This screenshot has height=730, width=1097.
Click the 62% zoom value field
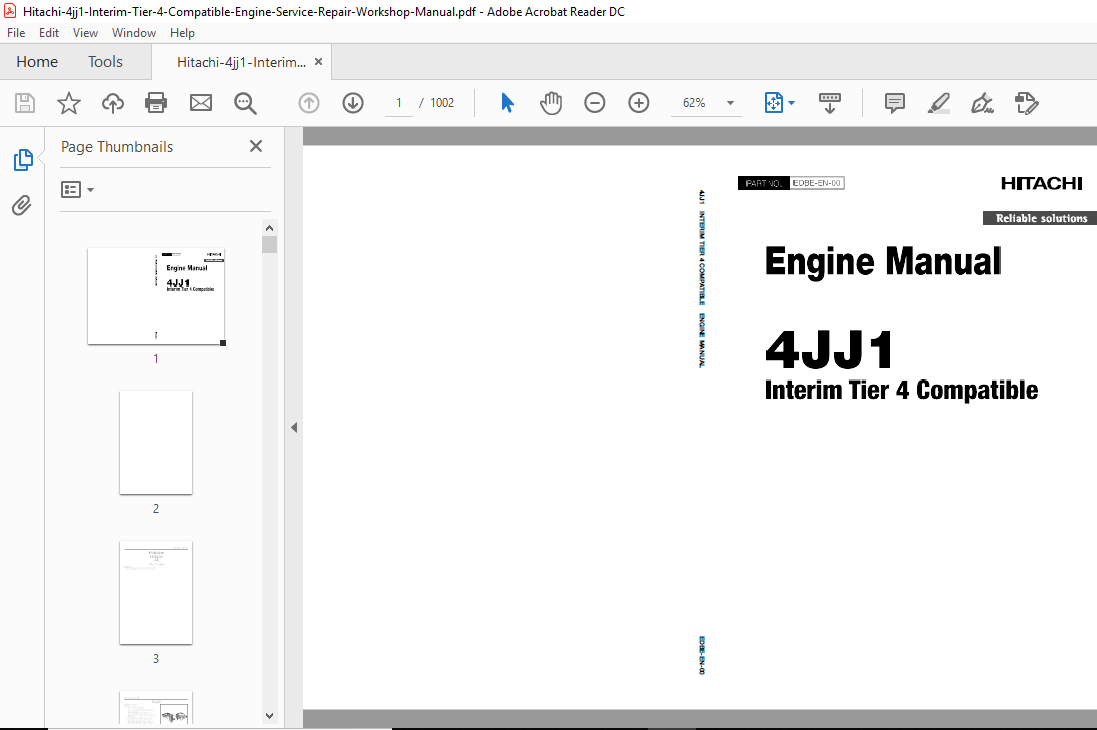coord(694,103)
